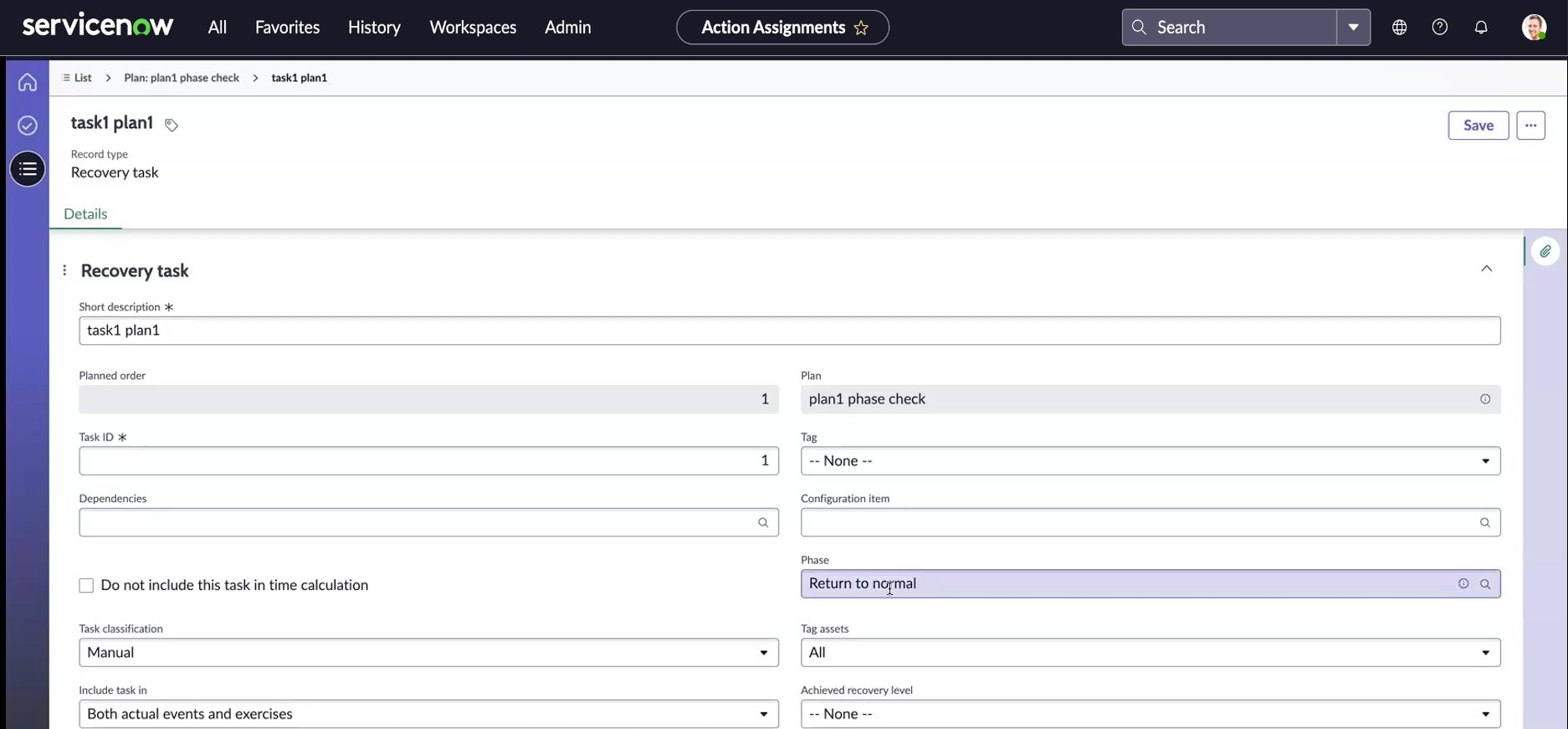
Task: Go to the List breadcrumb link
Action: pyautogui.click(x=83, y=77)
